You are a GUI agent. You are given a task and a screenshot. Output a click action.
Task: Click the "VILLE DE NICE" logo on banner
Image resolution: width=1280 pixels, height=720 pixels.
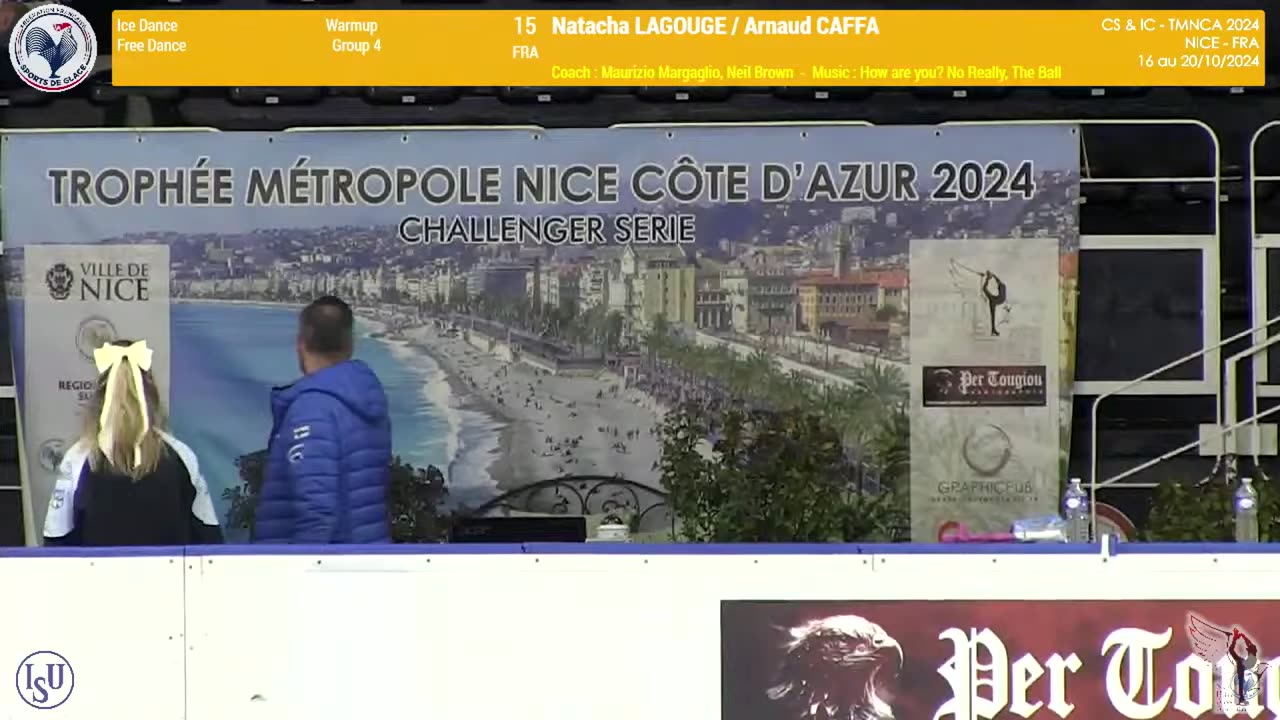click(97, 282)
